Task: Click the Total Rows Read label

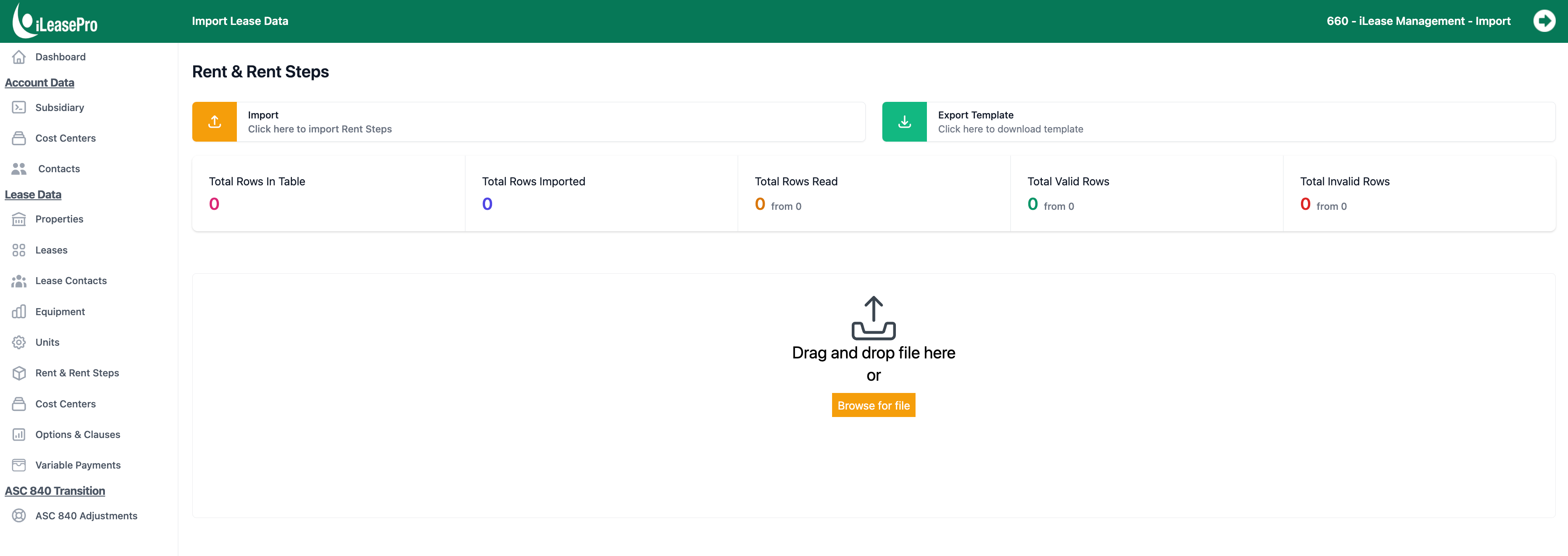Action: [x=796, y=181]
